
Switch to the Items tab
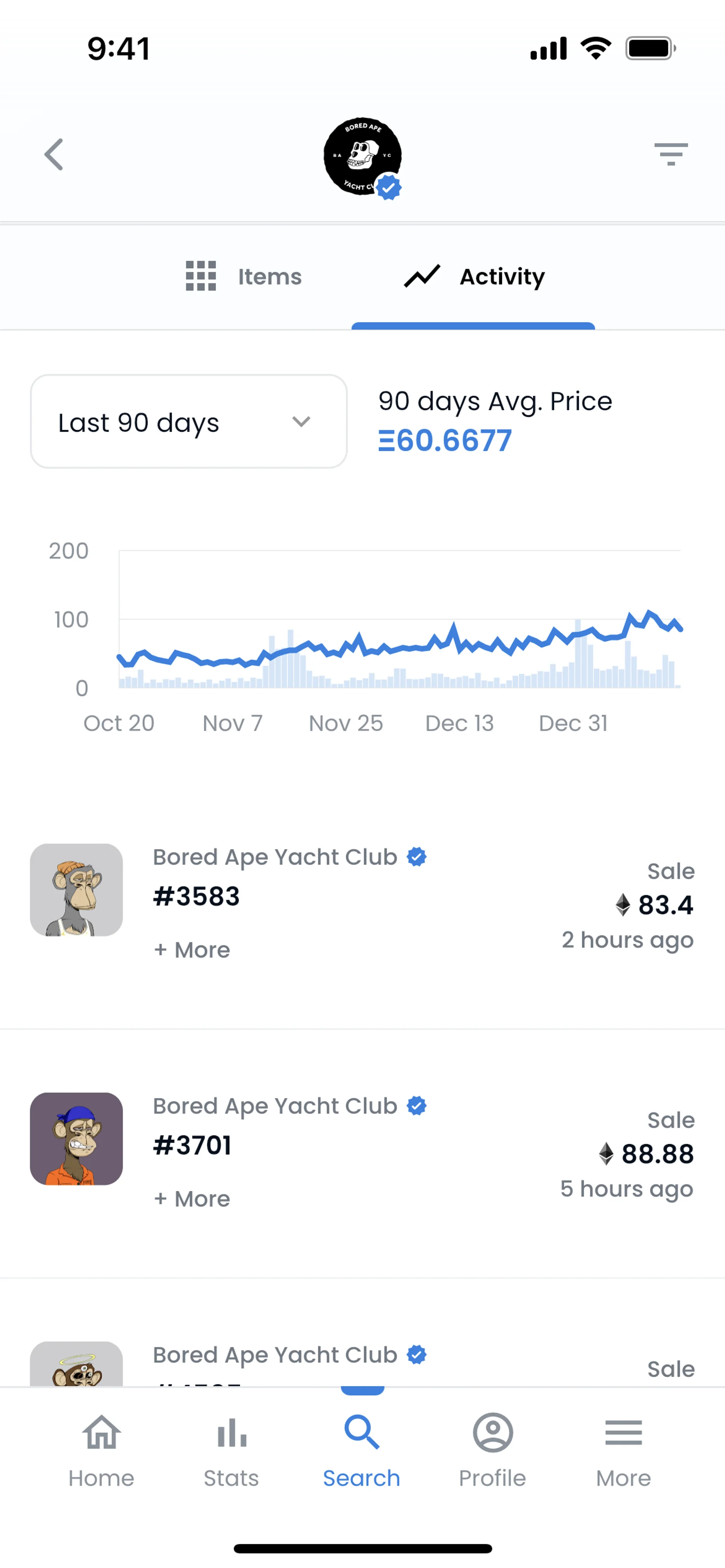click(x=244, y=277)
